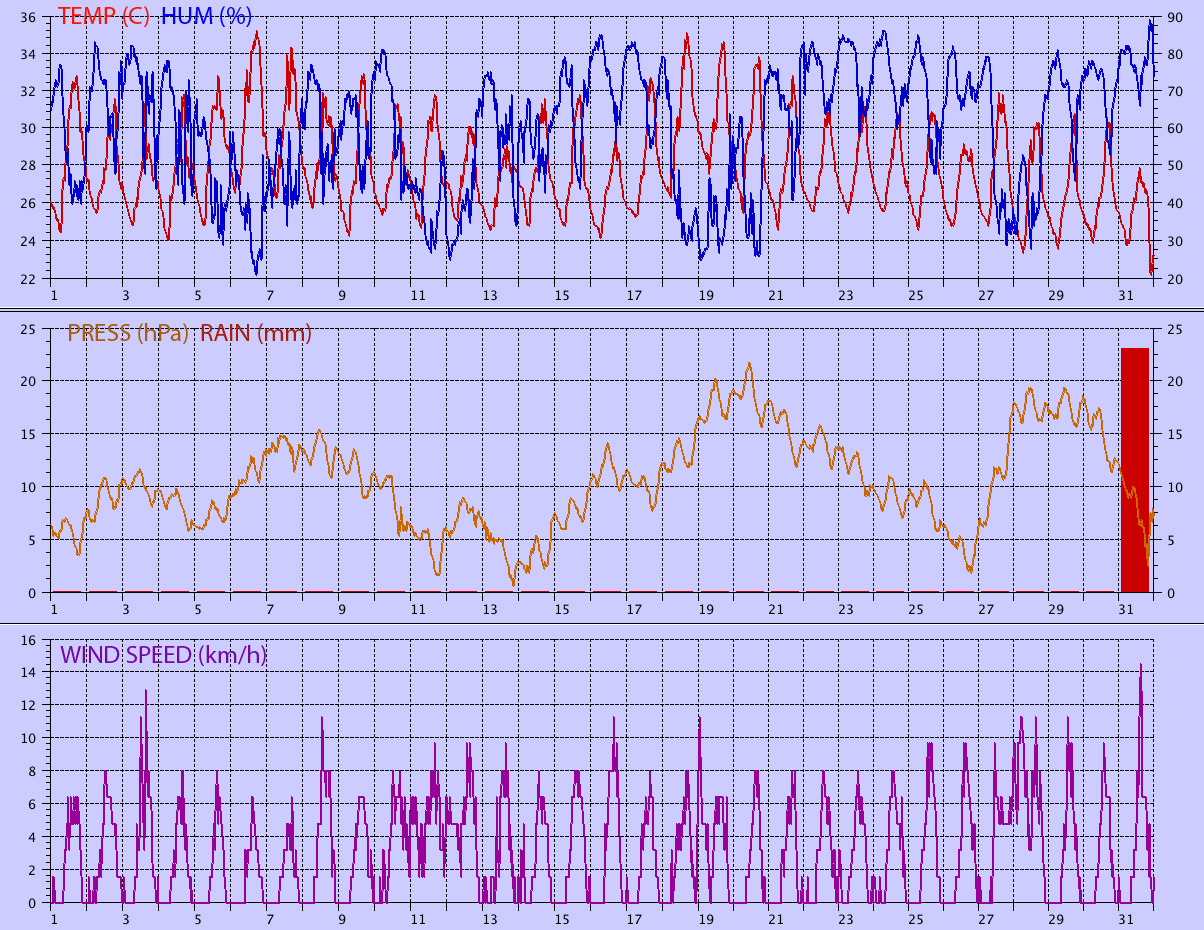Click 36 on the temperature axis

(28, 17)
